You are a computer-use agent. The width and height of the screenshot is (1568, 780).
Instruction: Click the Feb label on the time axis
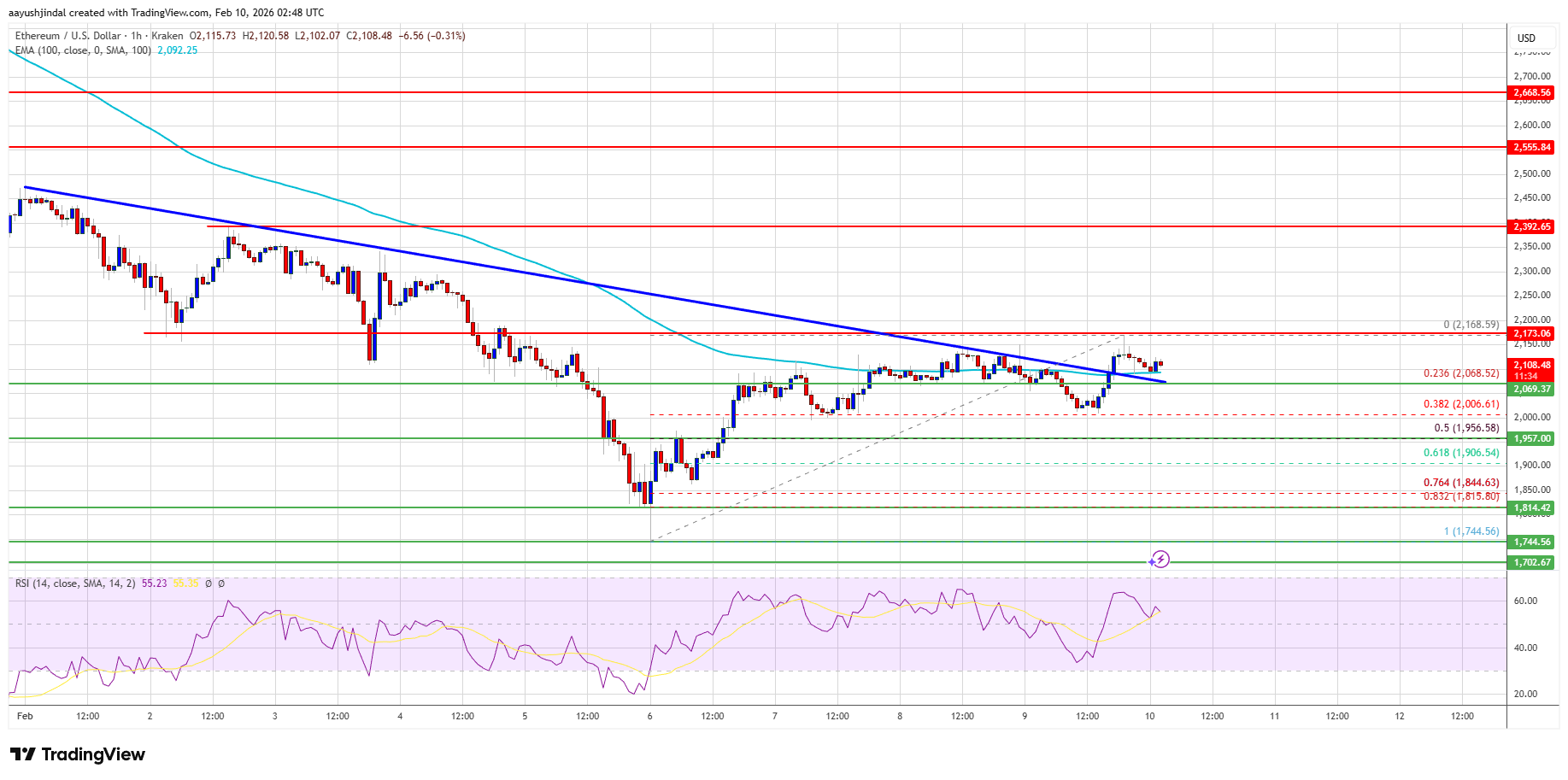click(24, 717)
